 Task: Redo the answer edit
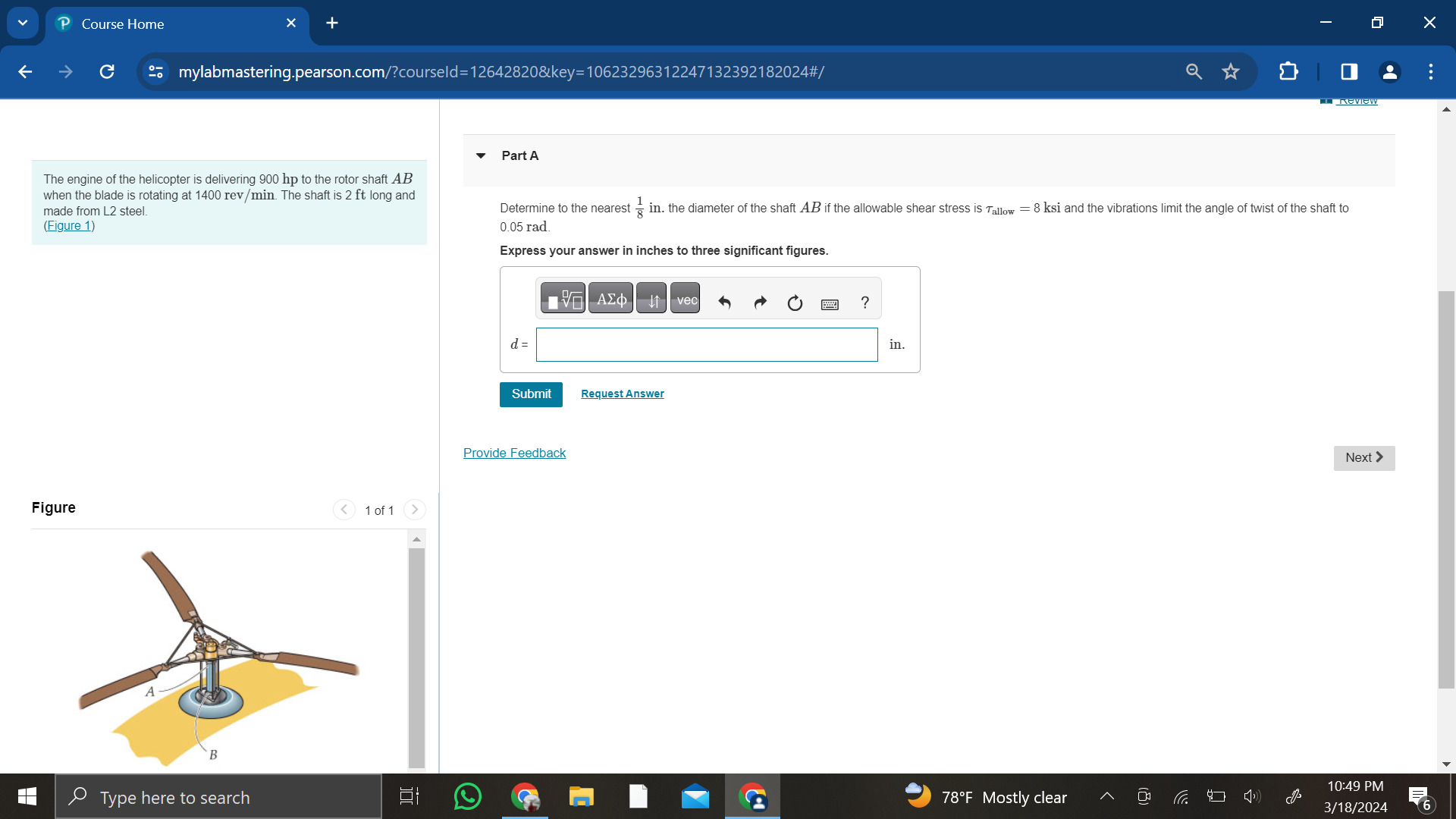[760, 303]
